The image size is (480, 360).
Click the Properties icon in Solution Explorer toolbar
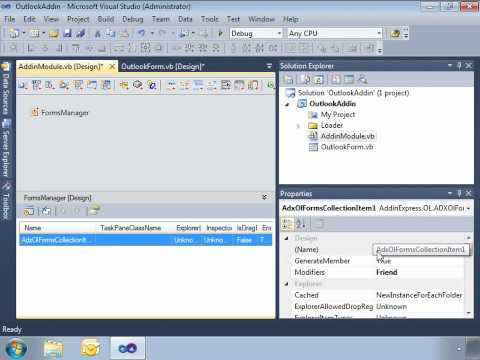point(289,79)
